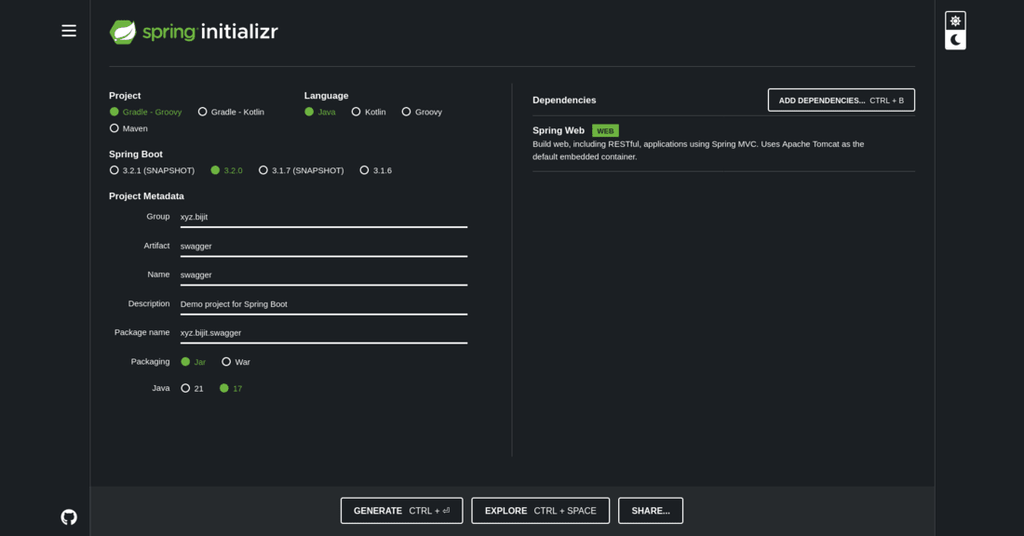Viewport: 1024px width, 536px height.
Task: Click the Project Metadata heading
Action: pyautogui.click(x=146, y=196)
